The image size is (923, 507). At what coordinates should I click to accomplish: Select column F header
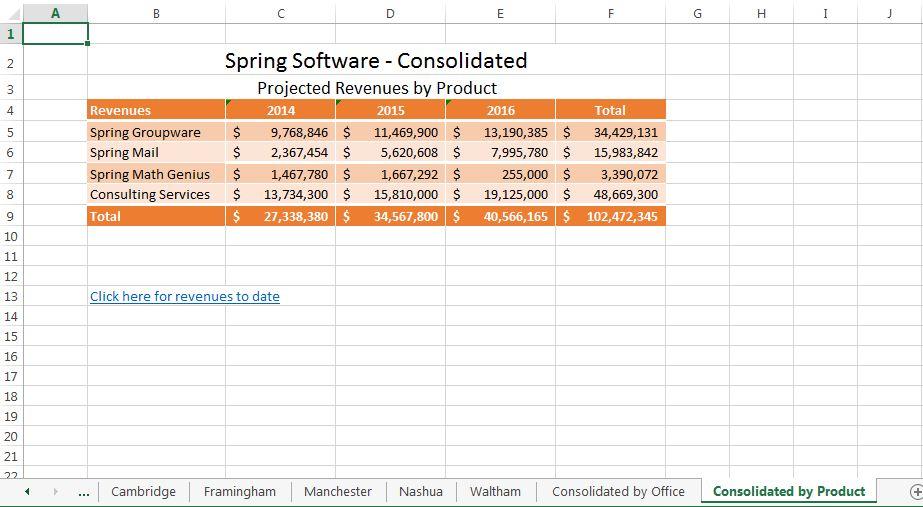[610, 13]
